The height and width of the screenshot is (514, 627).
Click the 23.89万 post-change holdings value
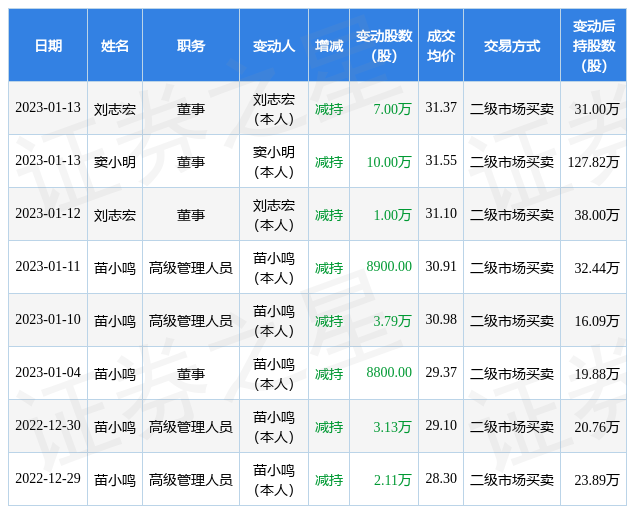click(x=597, y=480)
